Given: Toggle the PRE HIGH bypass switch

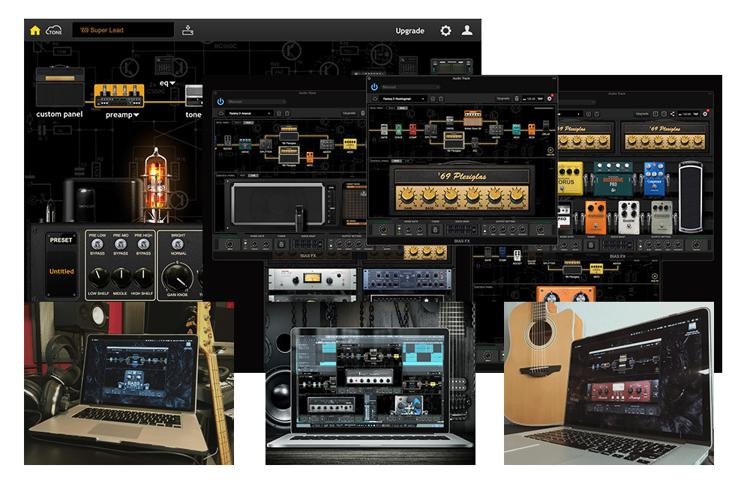Looking at the screenshot, I should (x=143, y=244).
